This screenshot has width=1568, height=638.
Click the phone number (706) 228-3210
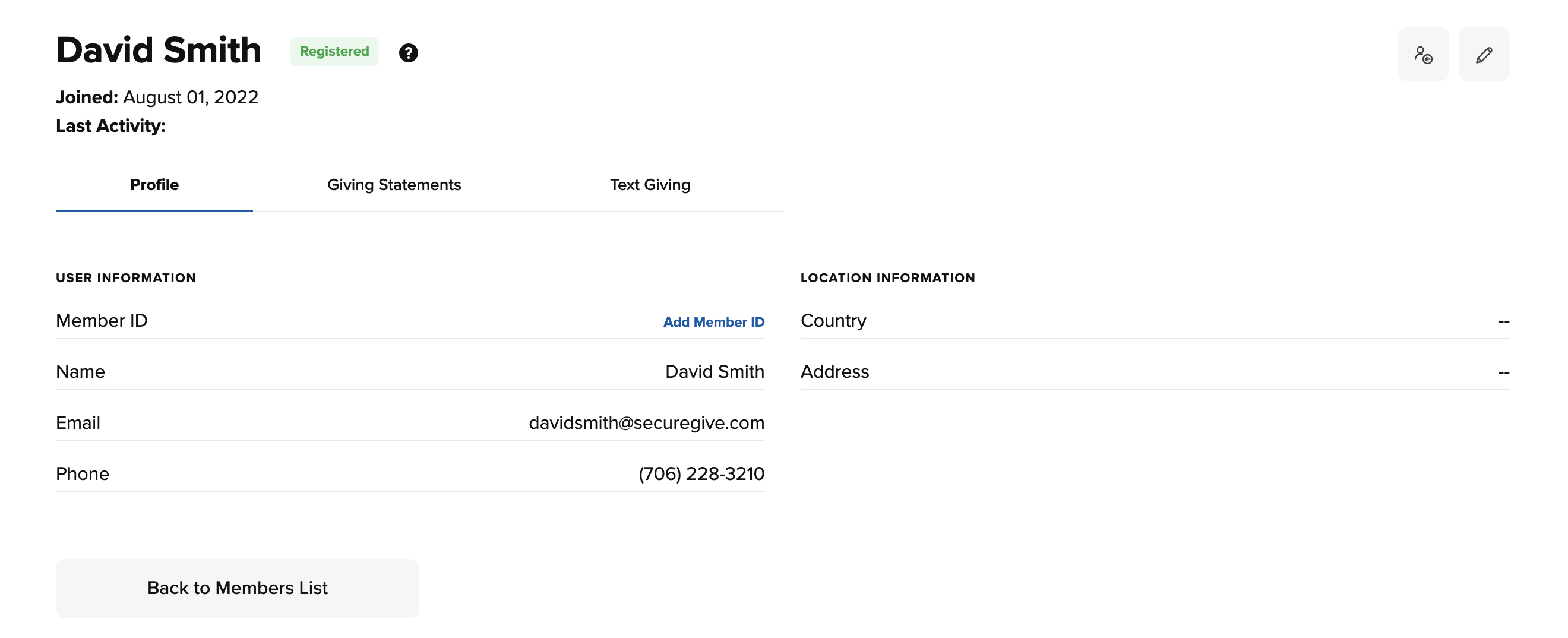(x=701, y=473)
